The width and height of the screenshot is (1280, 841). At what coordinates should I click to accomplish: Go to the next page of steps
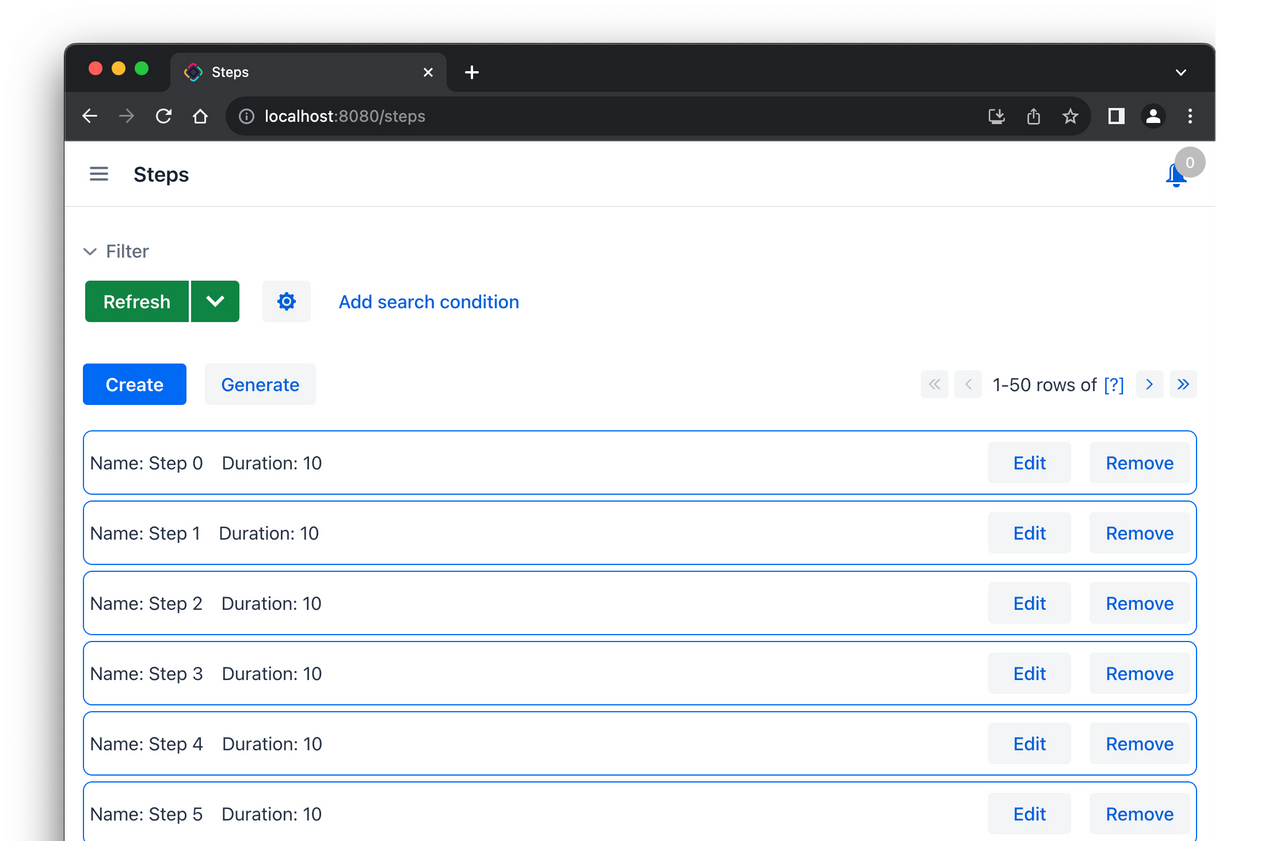click(1149, 384)
